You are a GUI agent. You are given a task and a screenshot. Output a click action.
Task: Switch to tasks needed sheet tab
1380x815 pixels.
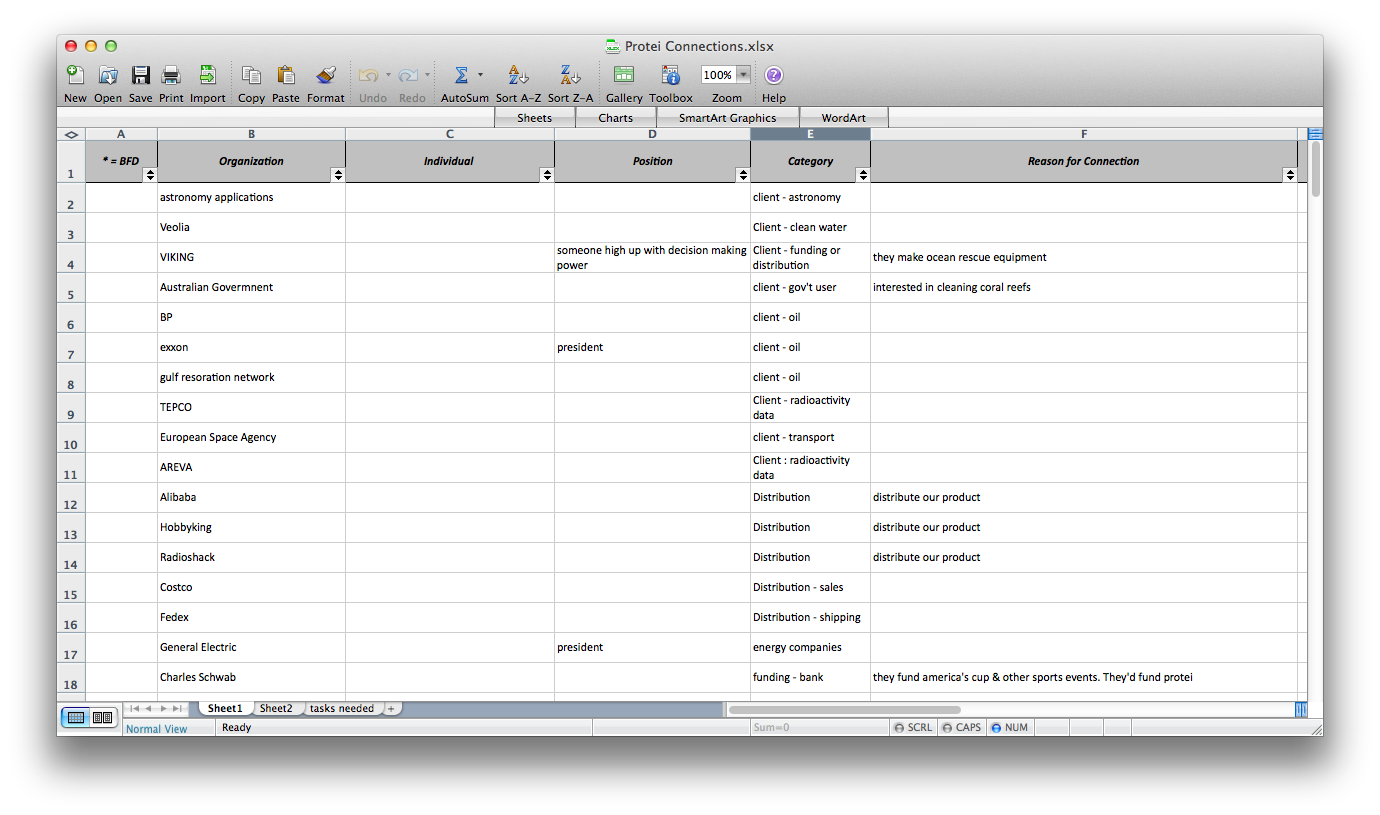(x=341, y=708)
